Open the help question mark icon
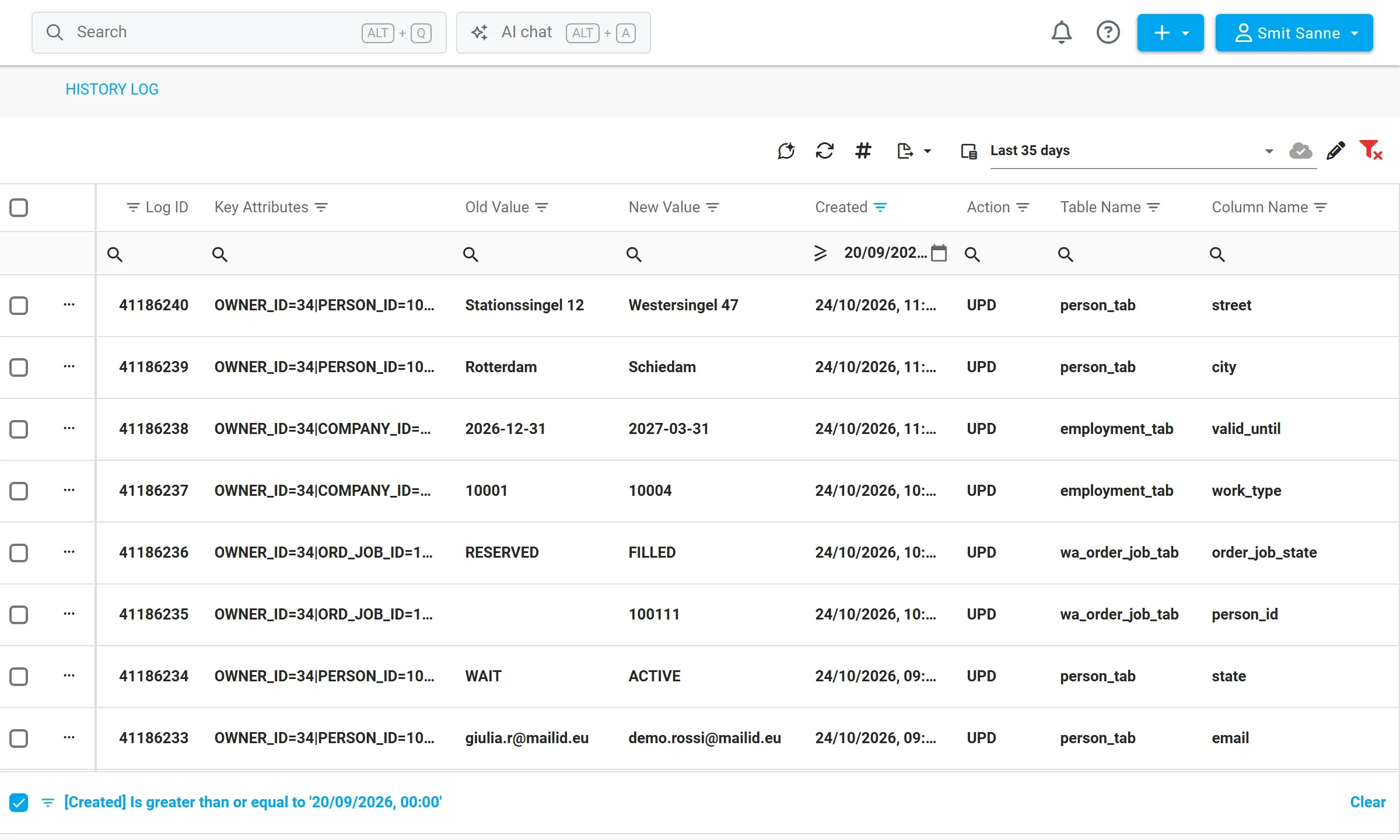This screenshot has width=1400, height=840. coord(1108,32)
